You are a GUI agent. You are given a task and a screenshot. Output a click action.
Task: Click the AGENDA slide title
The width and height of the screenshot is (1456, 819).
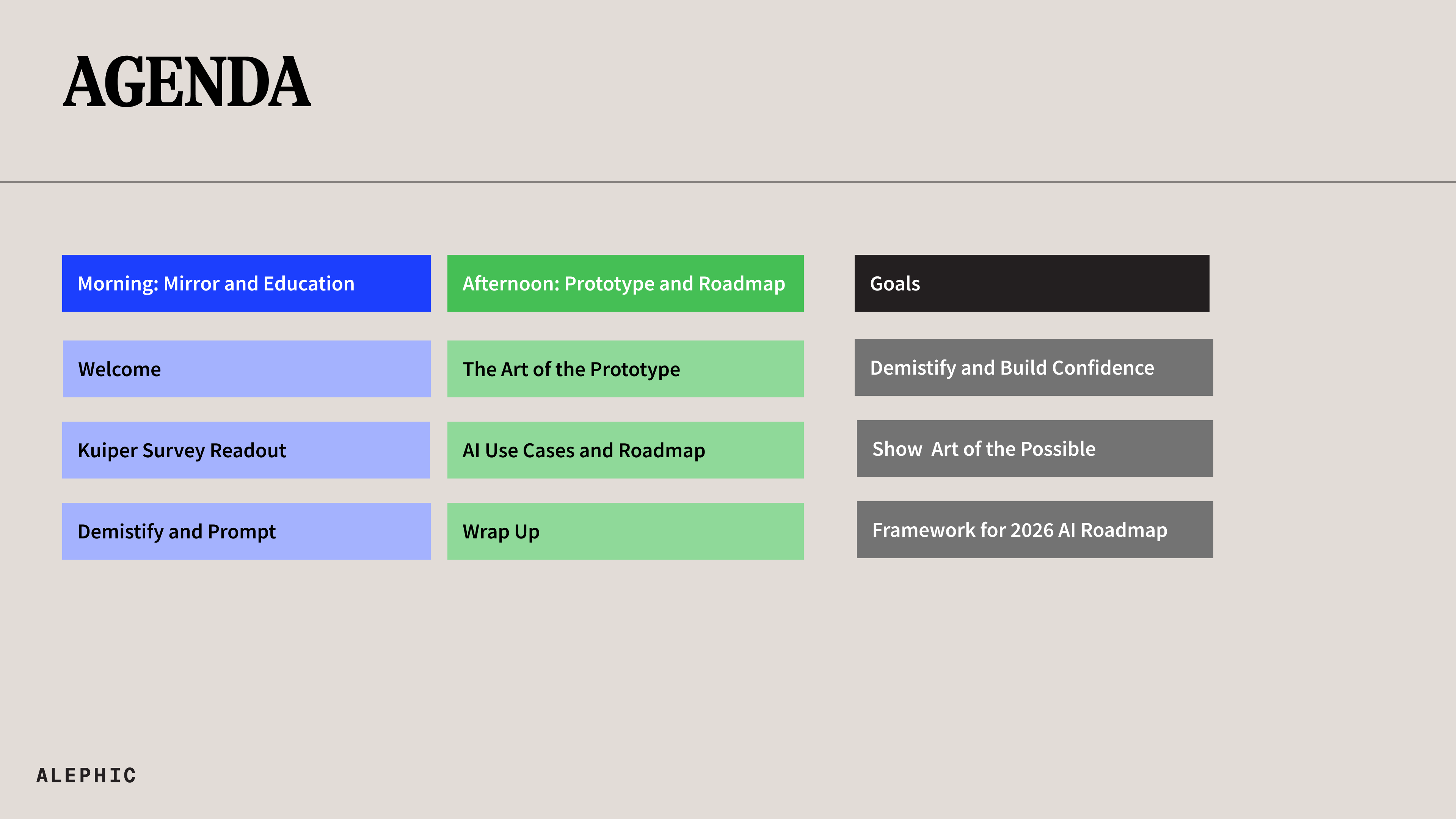pyautogui.click(x=187, y=82)
